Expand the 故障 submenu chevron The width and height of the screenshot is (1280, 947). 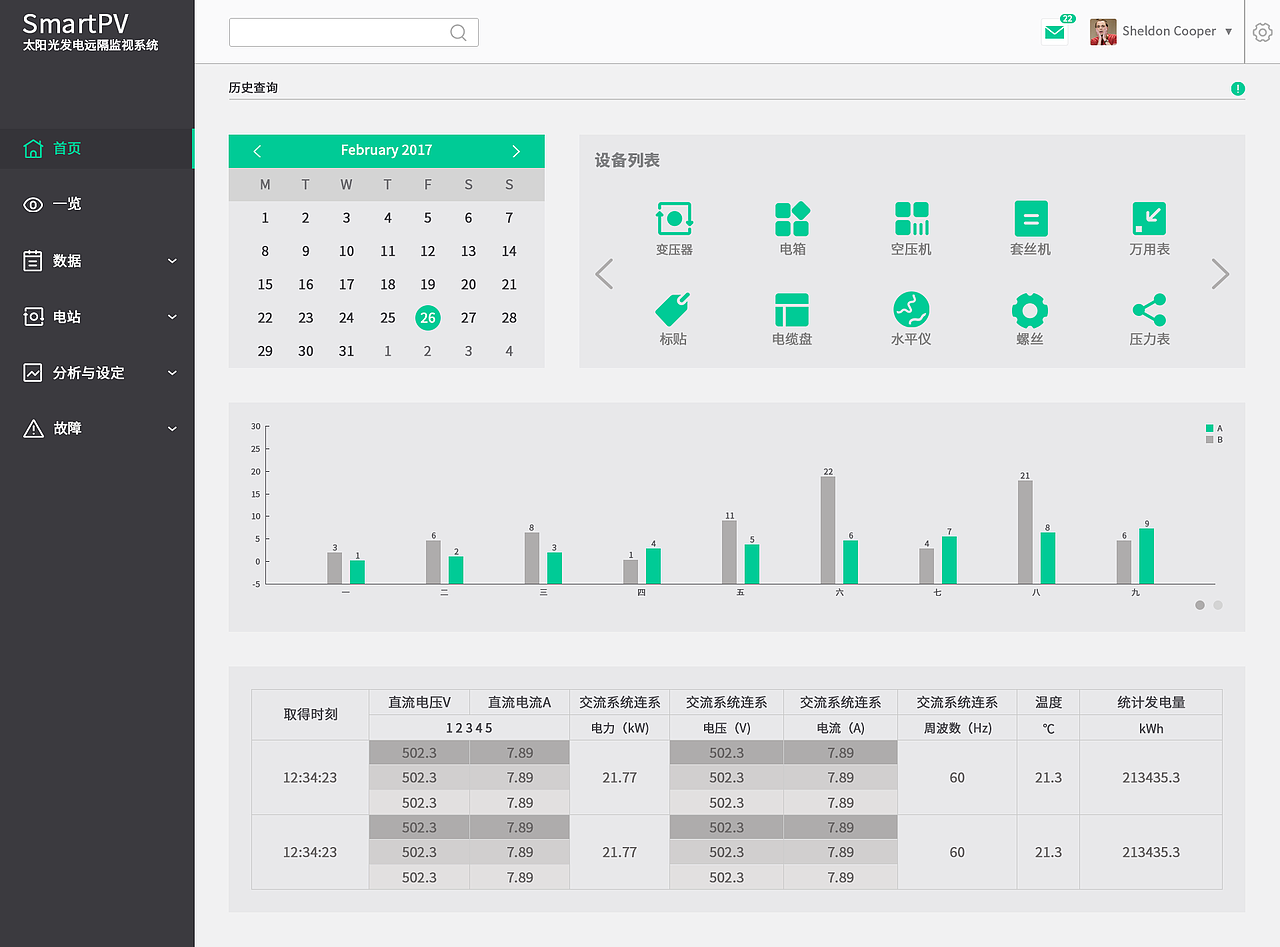172,429
